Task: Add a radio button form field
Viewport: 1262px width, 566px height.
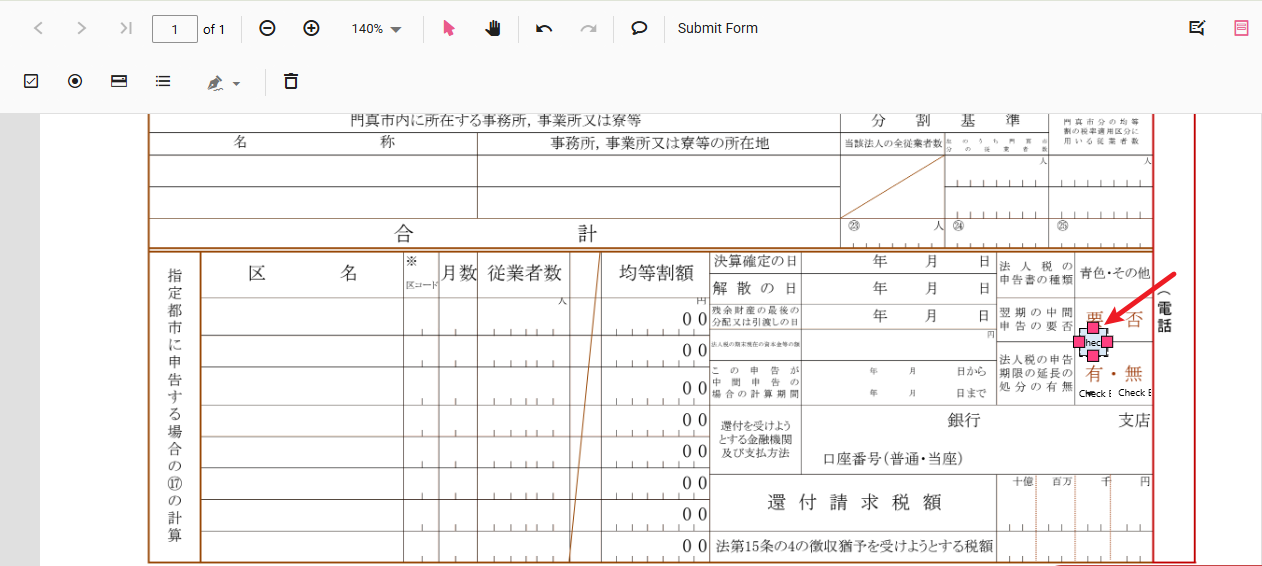Action: (75, 82)
